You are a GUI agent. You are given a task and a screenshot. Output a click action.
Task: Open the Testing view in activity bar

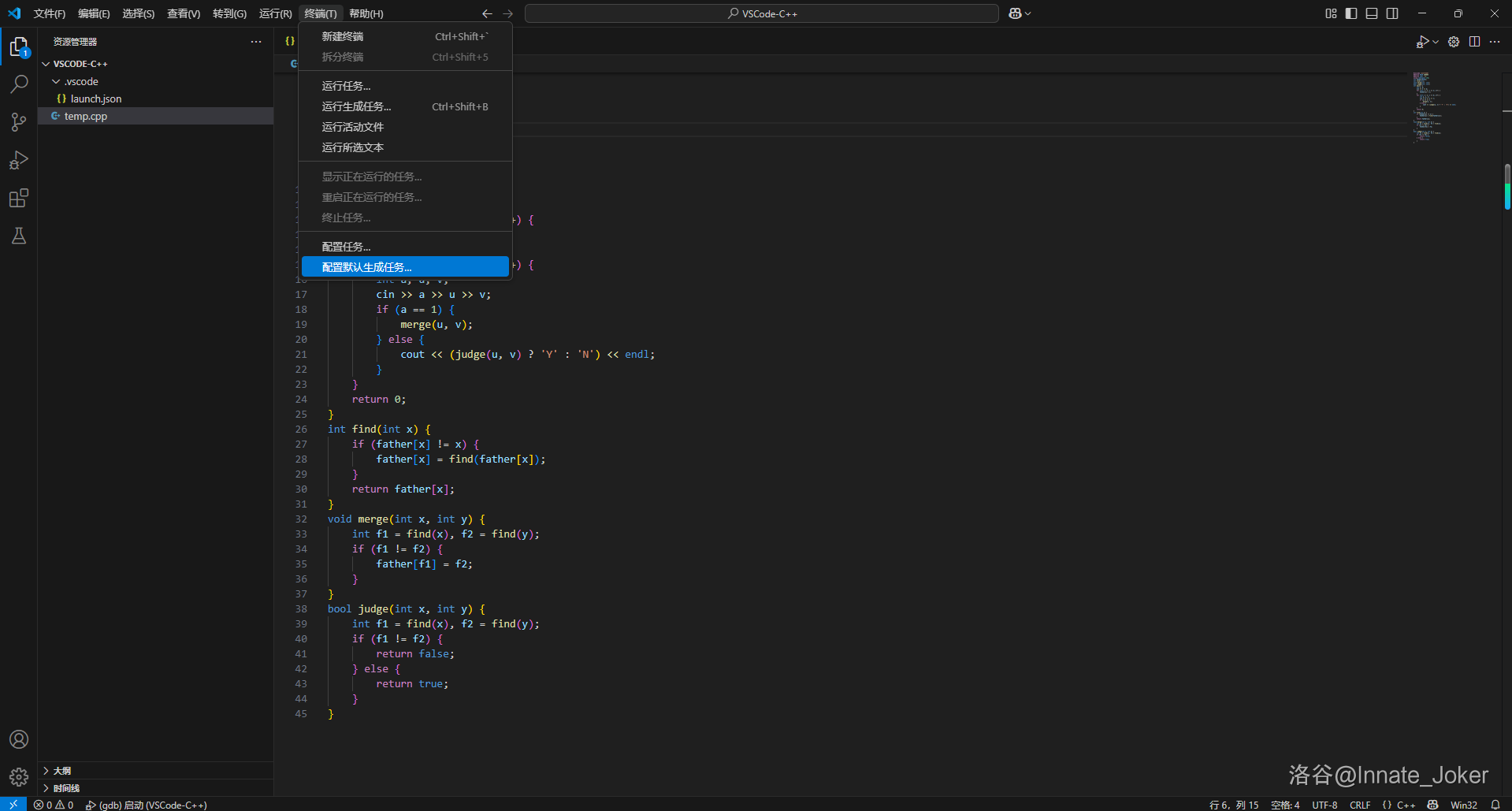(x=19, y=236)
